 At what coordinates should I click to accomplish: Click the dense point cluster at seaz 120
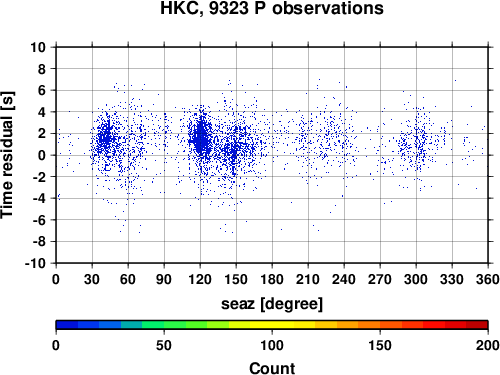click(201, 137)
